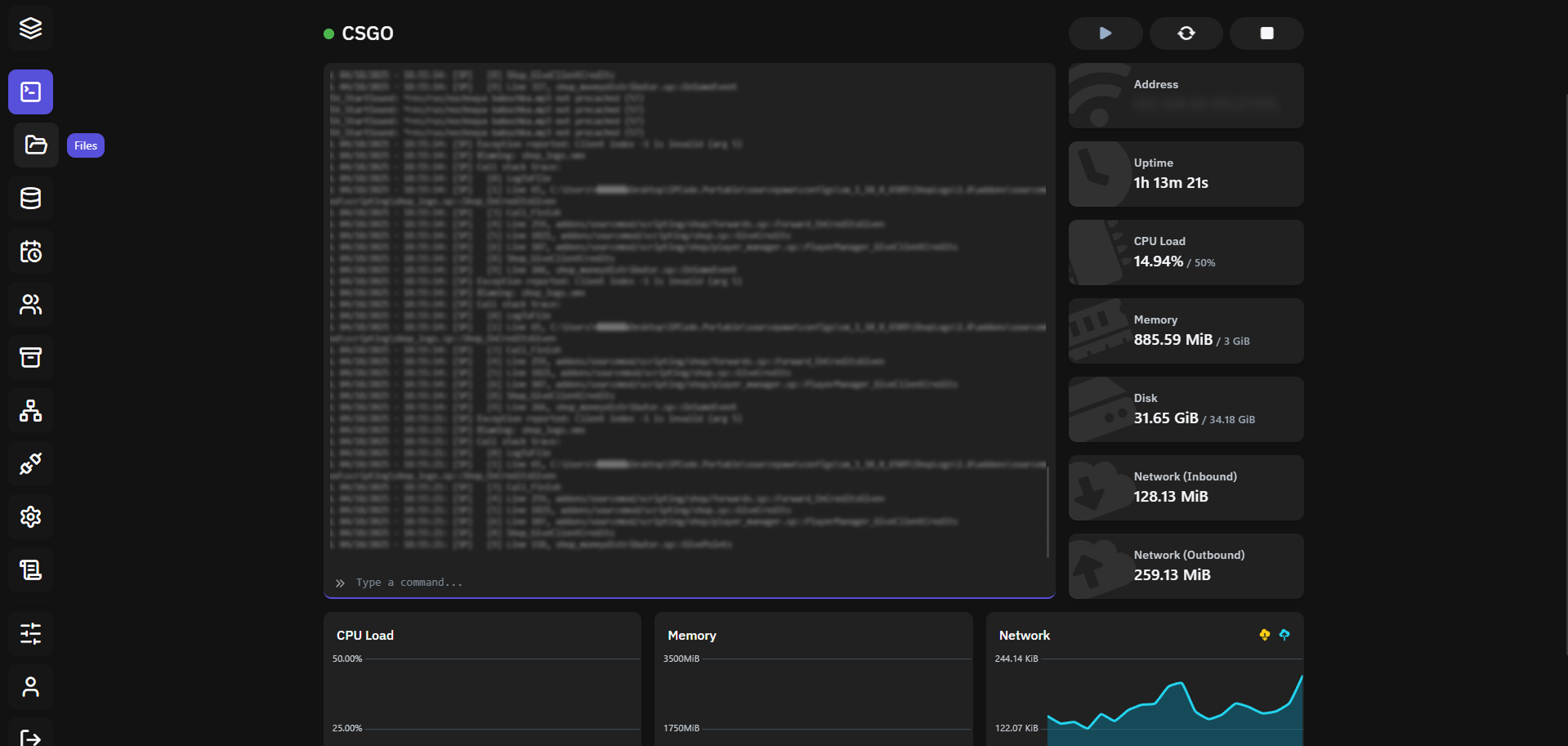This screenshot has height=746, width=1568.
Task: Click the panel logo in the sidebar
Action: [x=30, y=29]
